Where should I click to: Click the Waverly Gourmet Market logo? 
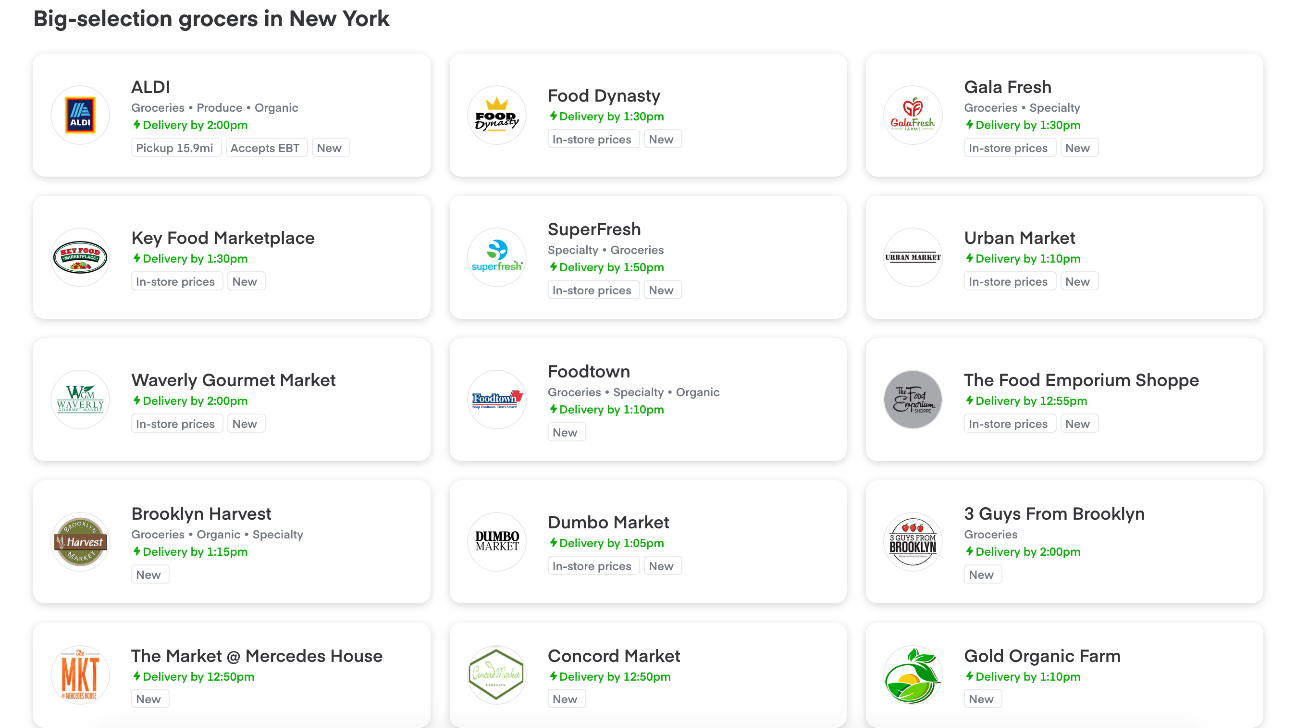coord(80,399)
